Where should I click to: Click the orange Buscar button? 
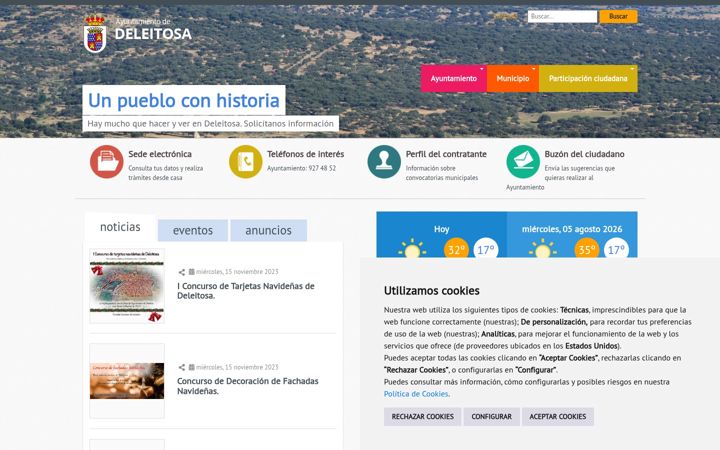point(618,17)
